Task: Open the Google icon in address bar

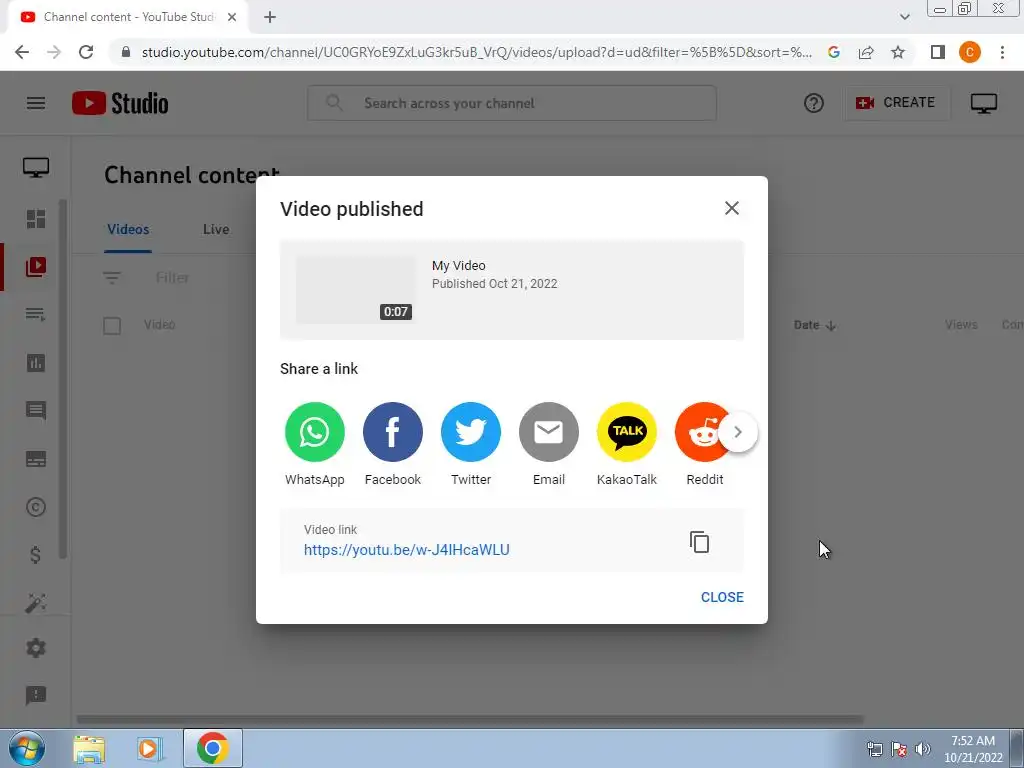Action: point(834,52)
